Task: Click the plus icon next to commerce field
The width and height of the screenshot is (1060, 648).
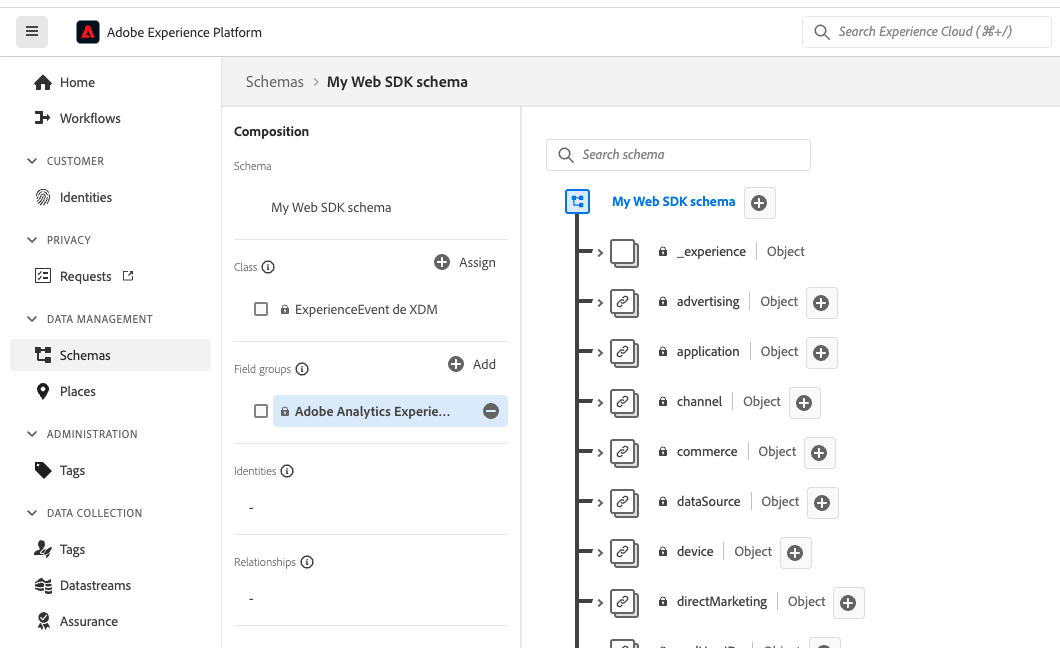Action: tap(819, 453)
